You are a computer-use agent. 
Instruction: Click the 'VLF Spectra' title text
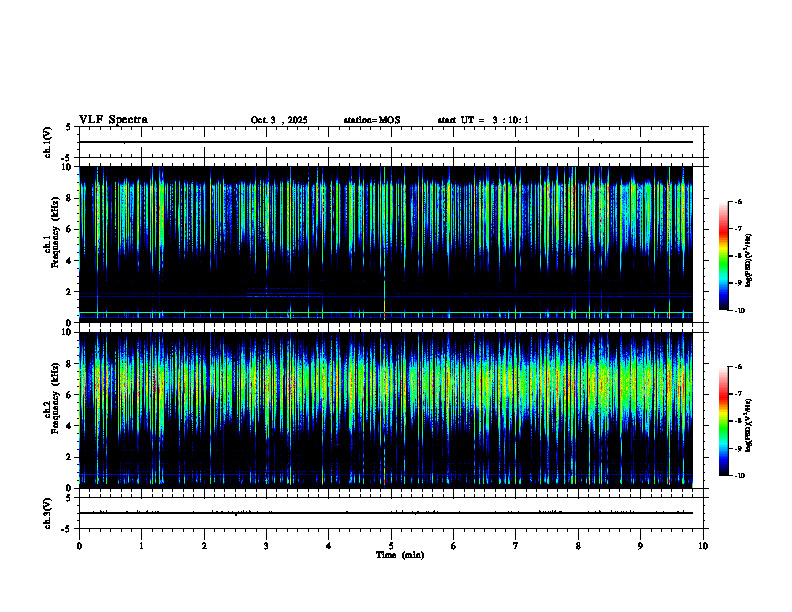click(x=113, y=120)
